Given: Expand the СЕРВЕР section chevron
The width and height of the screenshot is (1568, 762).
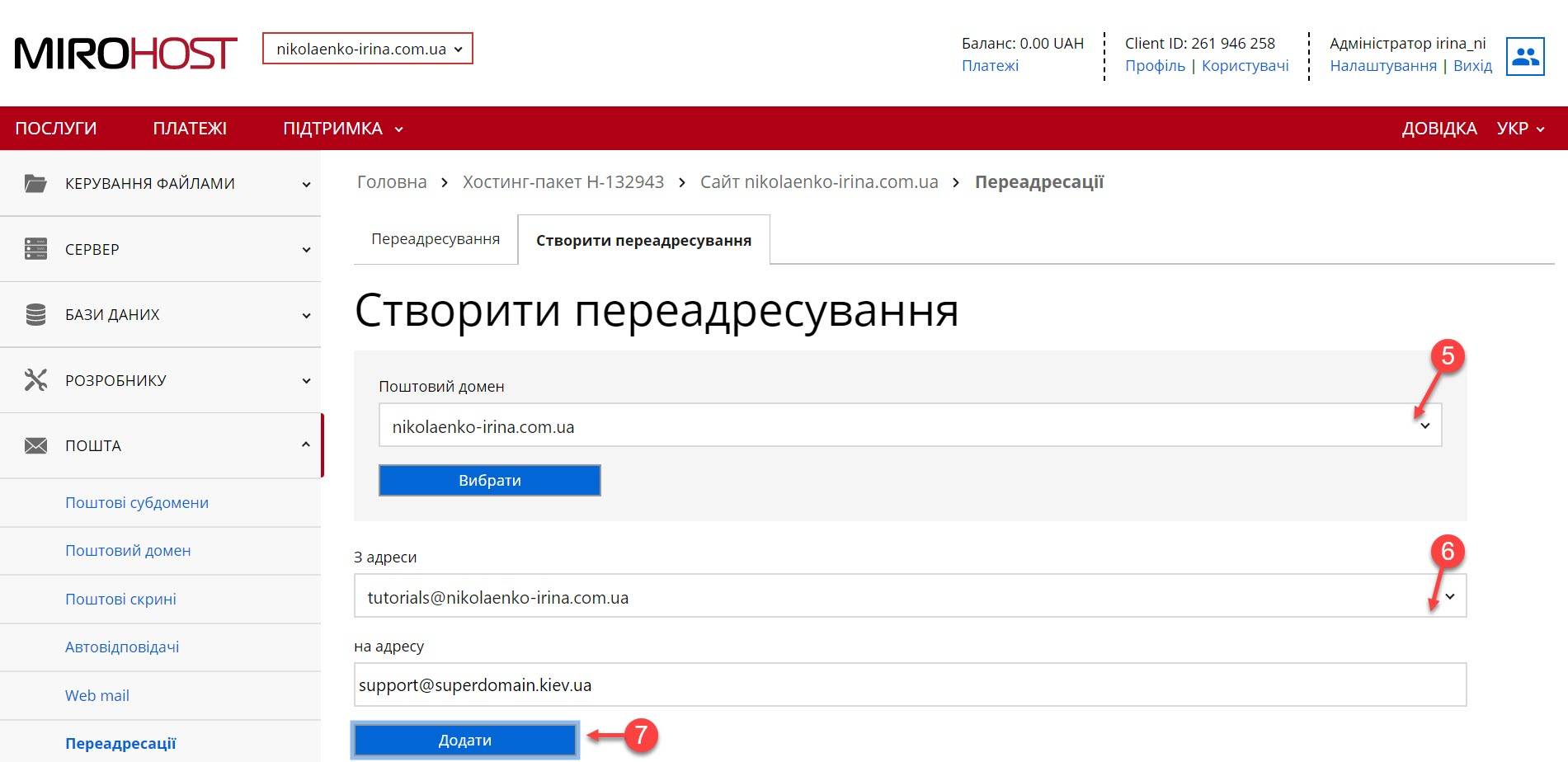Looking at the screenshot, I should point(306,250).
